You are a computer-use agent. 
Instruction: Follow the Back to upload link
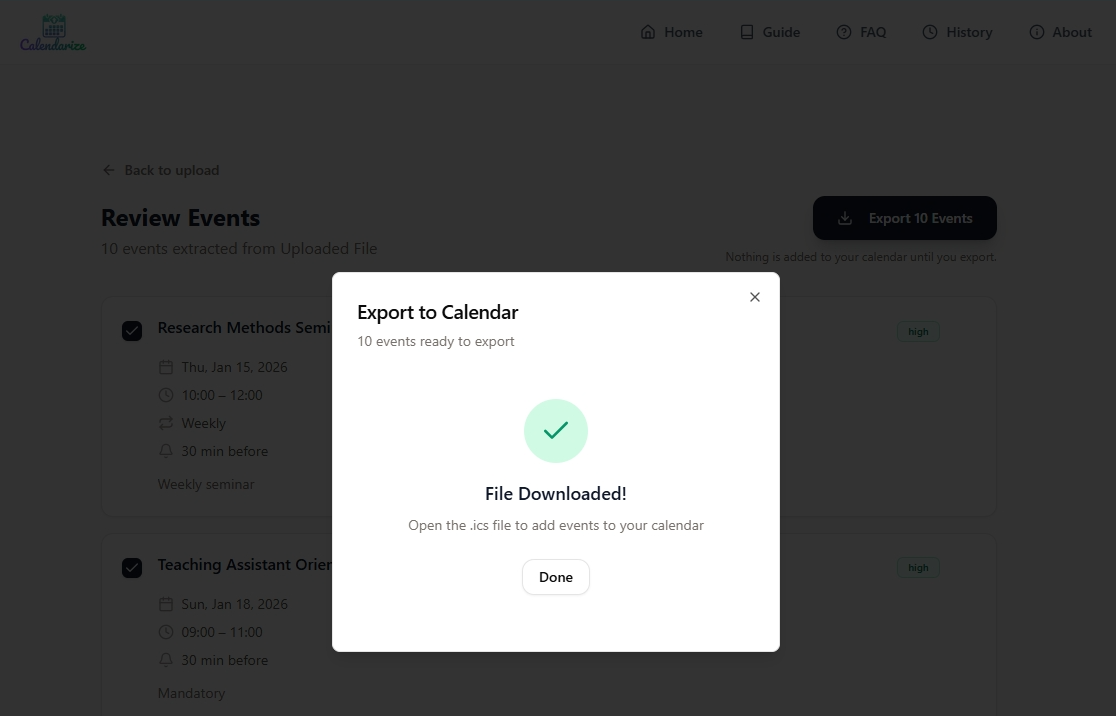coord(171,170)
